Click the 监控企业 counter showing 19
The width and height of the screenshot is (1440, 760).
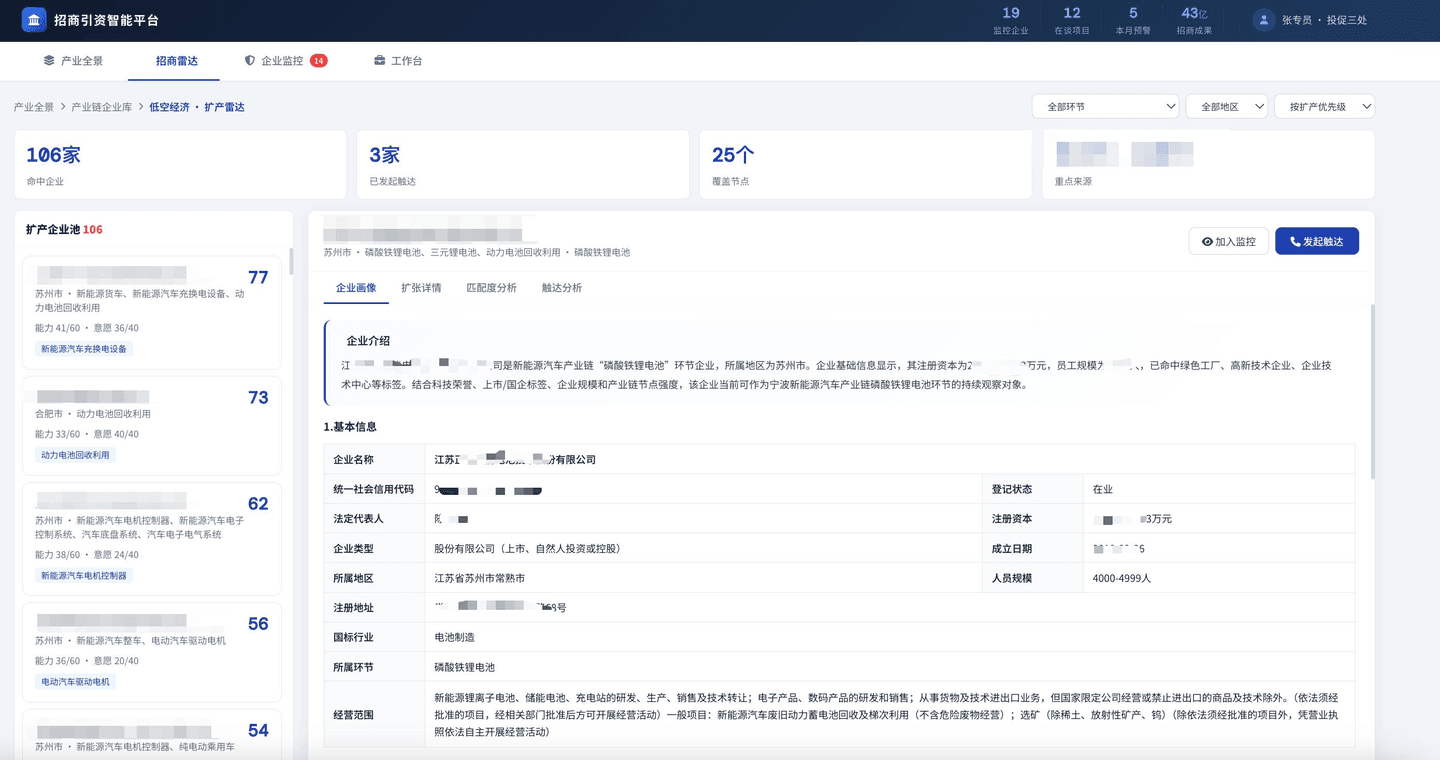1011,20
